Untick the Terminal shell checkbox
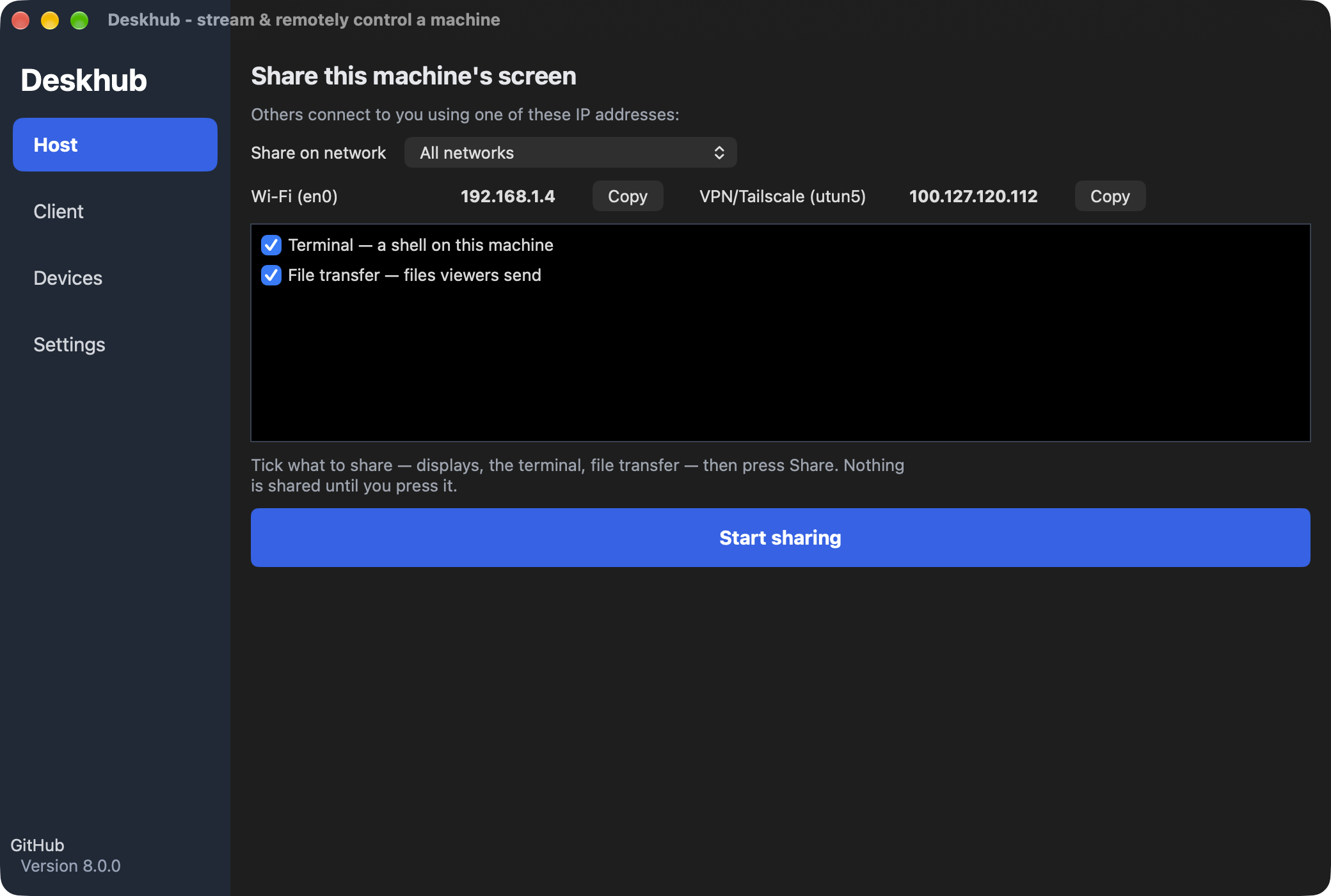Viewport: 1331px width, 896px height. [271, 245]
